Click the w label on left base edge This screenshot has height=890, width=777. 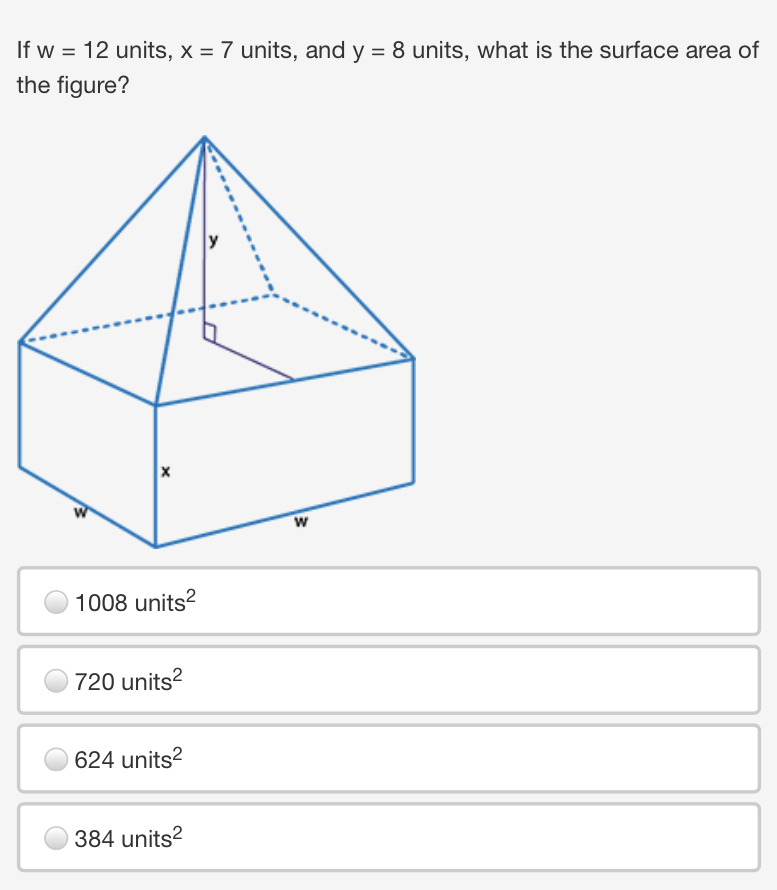tap(80, 513)
